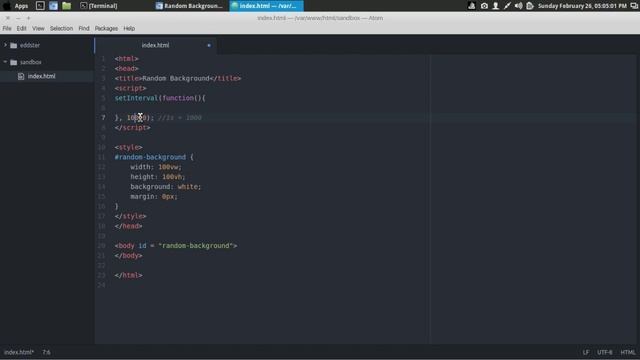Viewport: 640px width, 360px height.
Task: Click the Random Background title line
Action: 178,78
